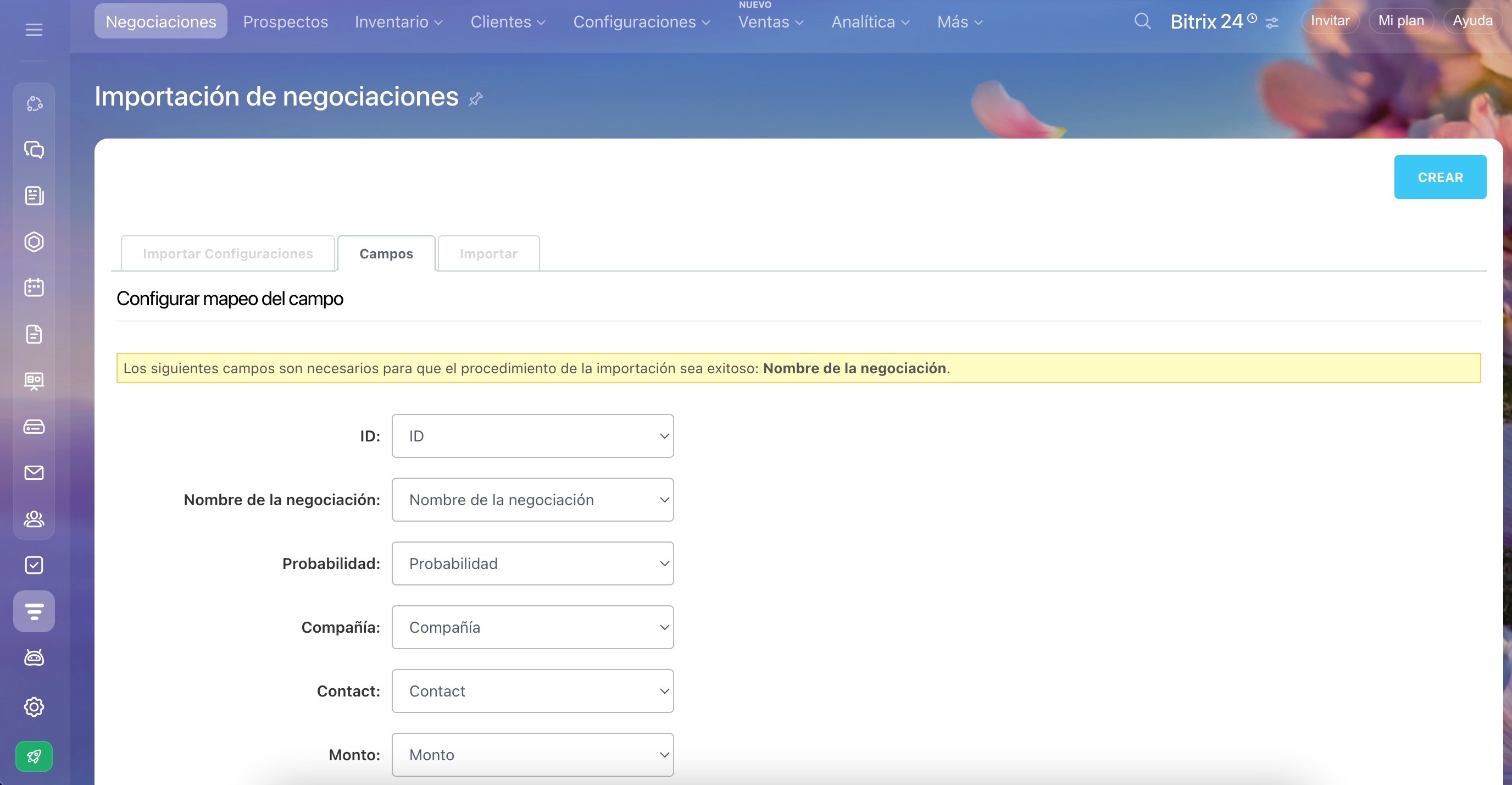
Task: Expand the Clientes menu
Action: pyautogui.click(x=508, y=22)
